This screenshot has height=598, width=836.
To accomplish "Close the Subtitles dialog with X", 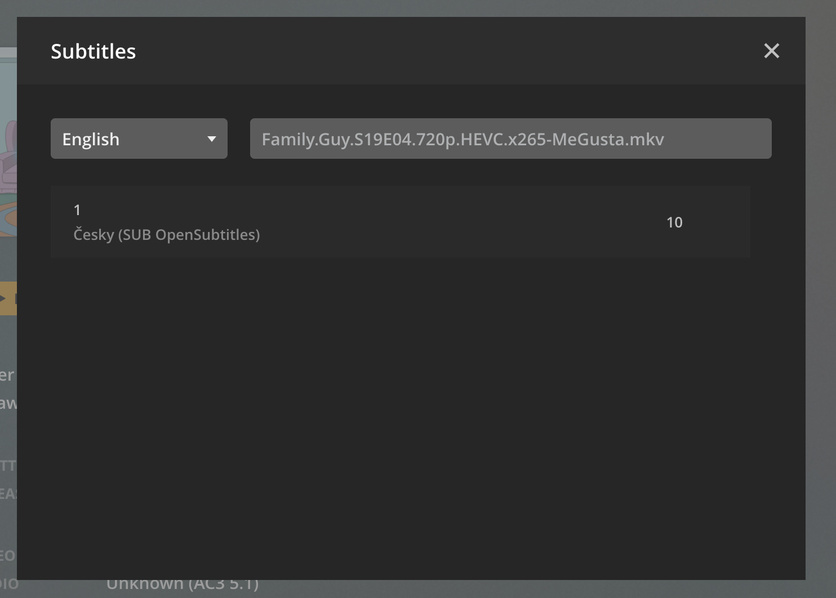I will pos(771,51).
